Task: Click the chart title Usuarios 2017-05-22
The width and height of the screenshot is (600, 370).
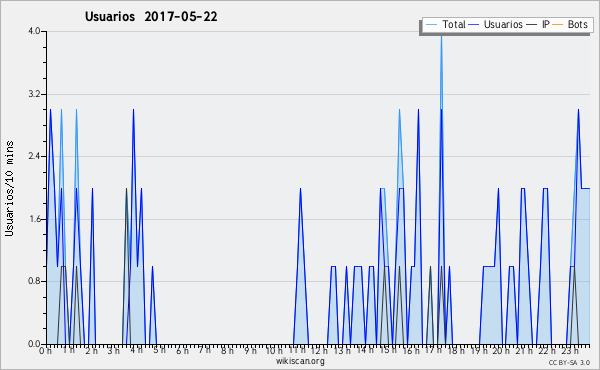Action: point(151,17)
